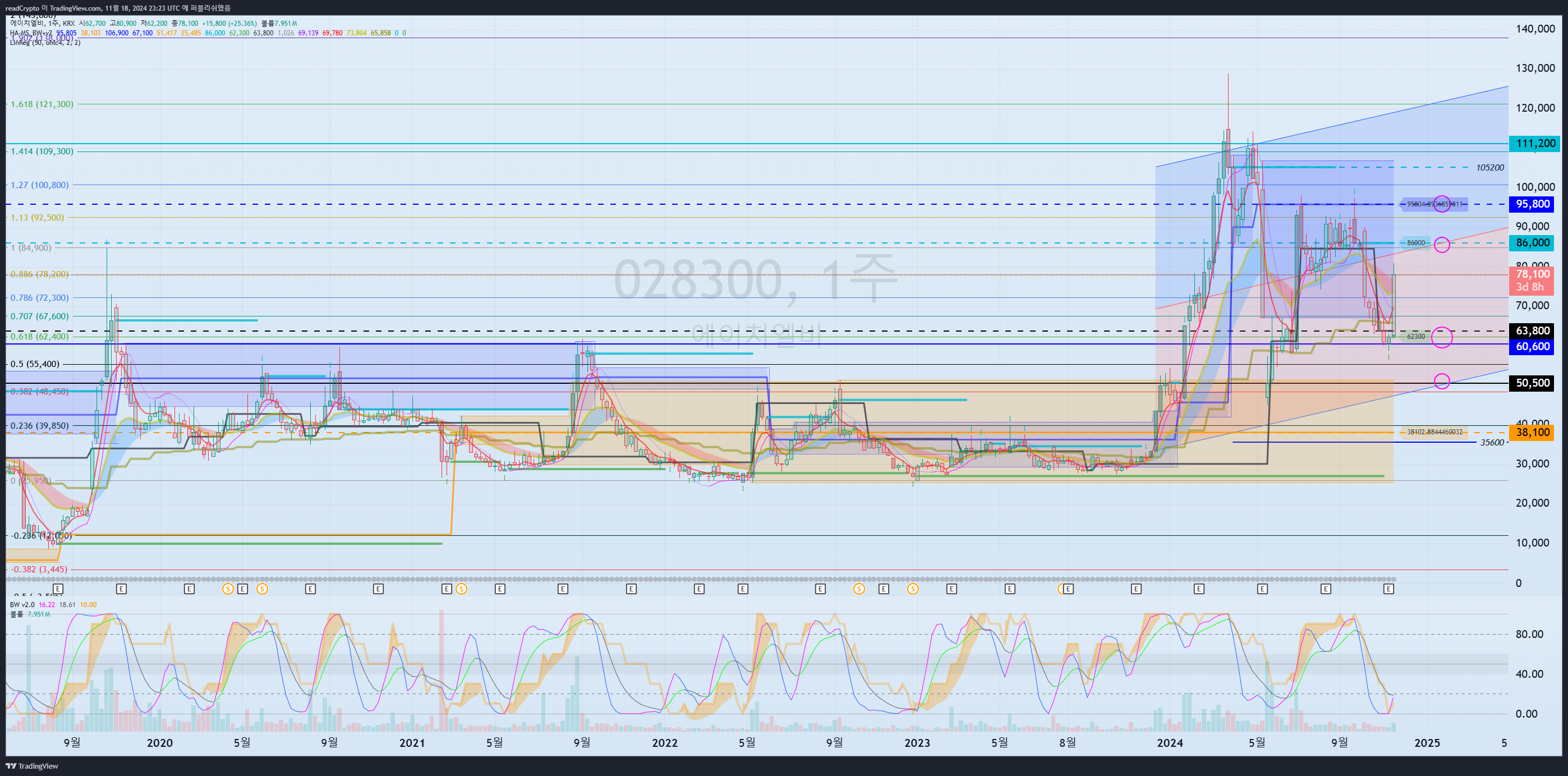Click the current price 78,100 label

1532,280
